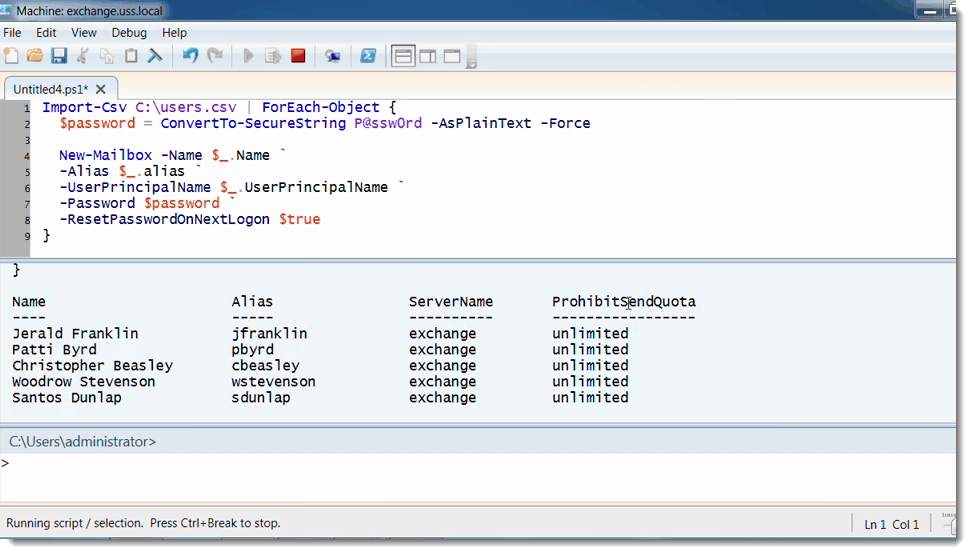This screenshot has height=554, width=971.
Task: Click Santos Dunlap in the output
Action: click(x=67, y=398)
